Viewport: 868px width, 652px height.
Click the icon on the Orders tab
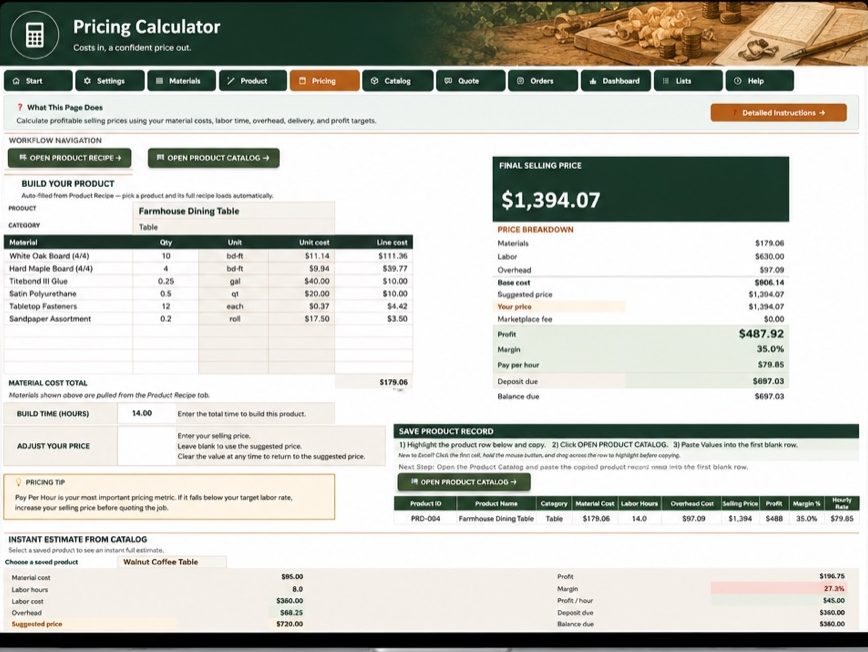(520, 81)
